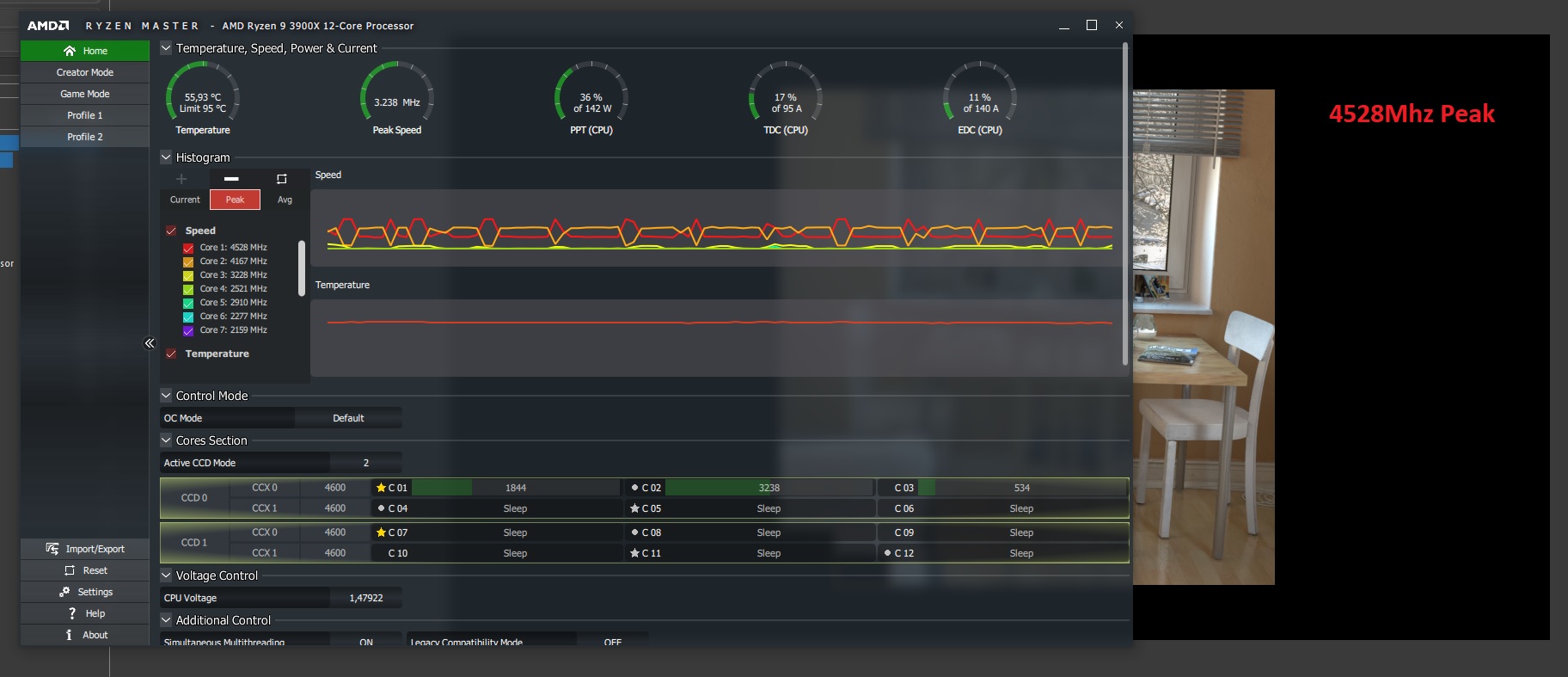
Task: Show Current values in the histogram
Action: pos(185,200)
